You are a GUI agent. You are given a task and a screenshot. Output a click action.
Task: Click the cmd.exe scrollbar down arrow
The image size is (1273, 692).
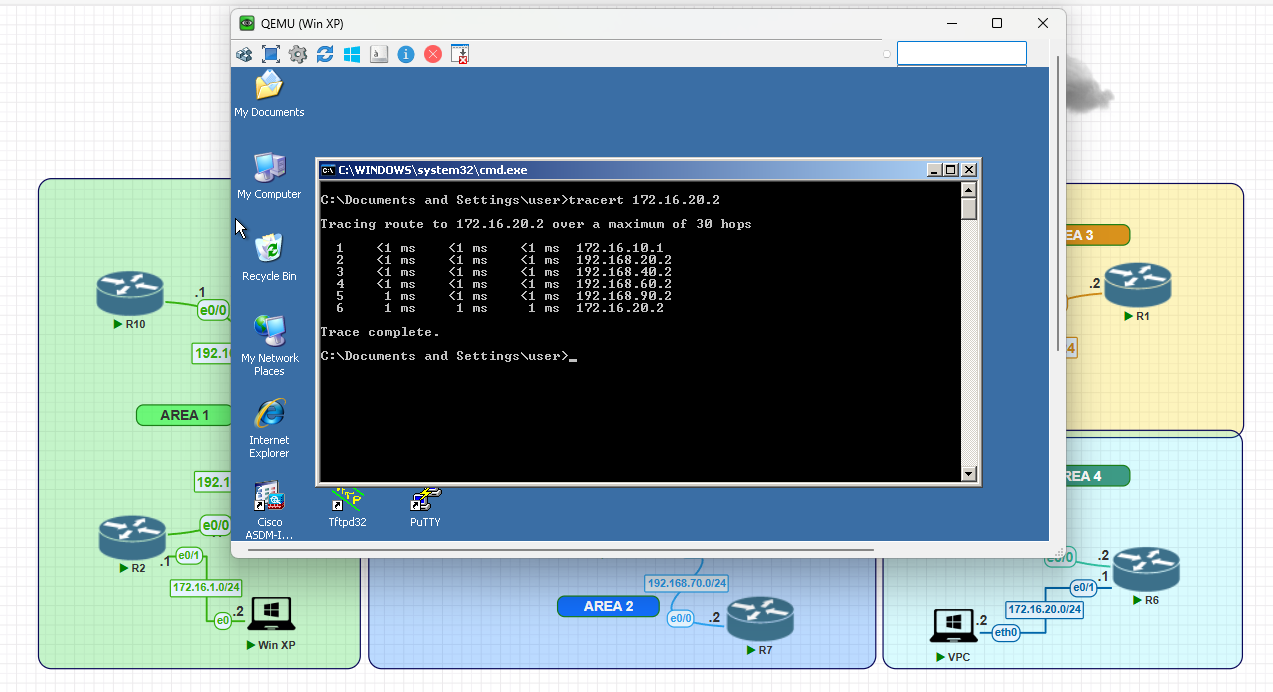click(968, 474)
